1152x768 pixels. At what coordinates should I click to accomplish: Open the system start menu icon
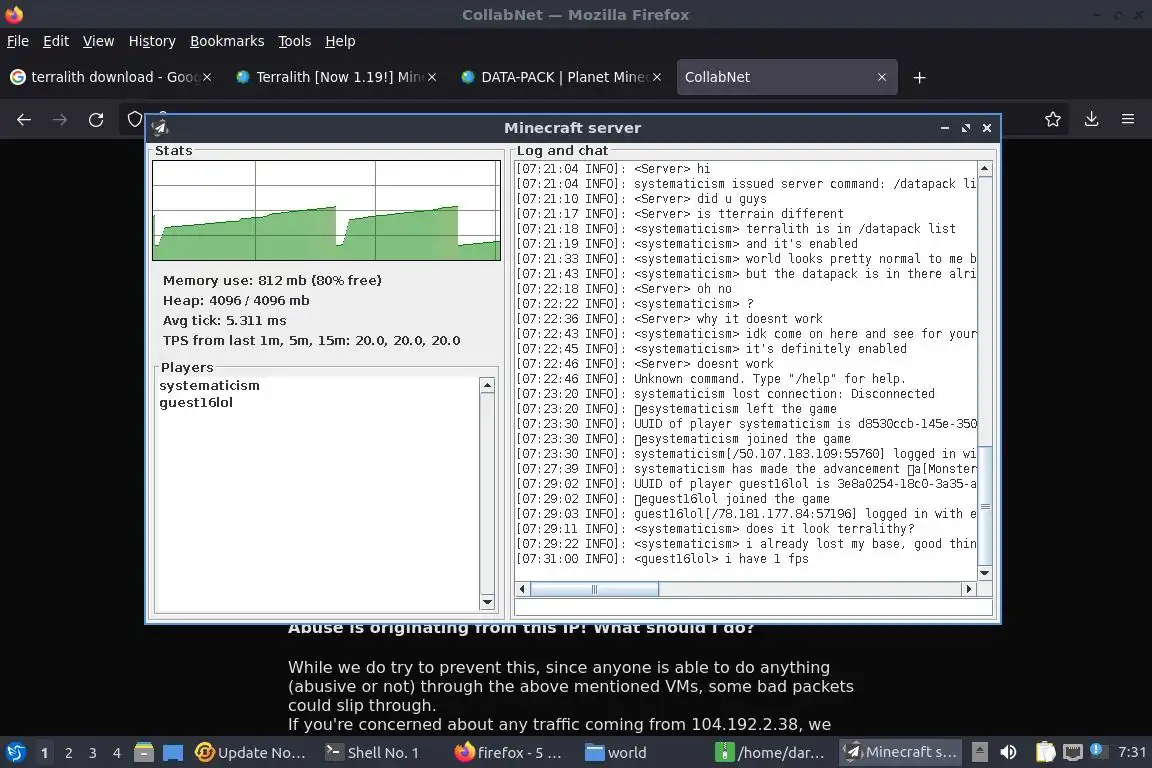click(15, 752)
